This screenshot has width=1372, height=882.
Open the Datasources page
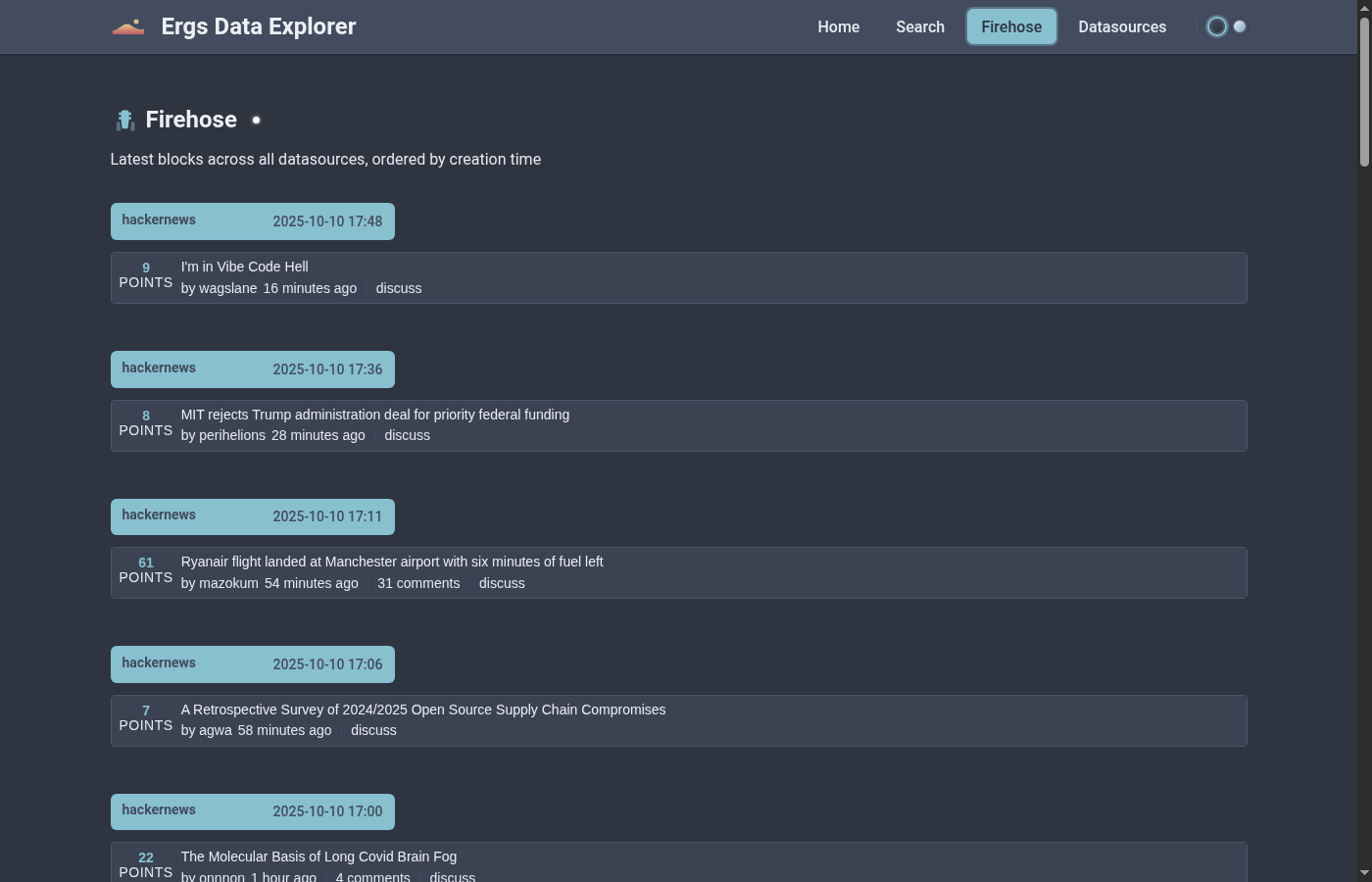1121,26
